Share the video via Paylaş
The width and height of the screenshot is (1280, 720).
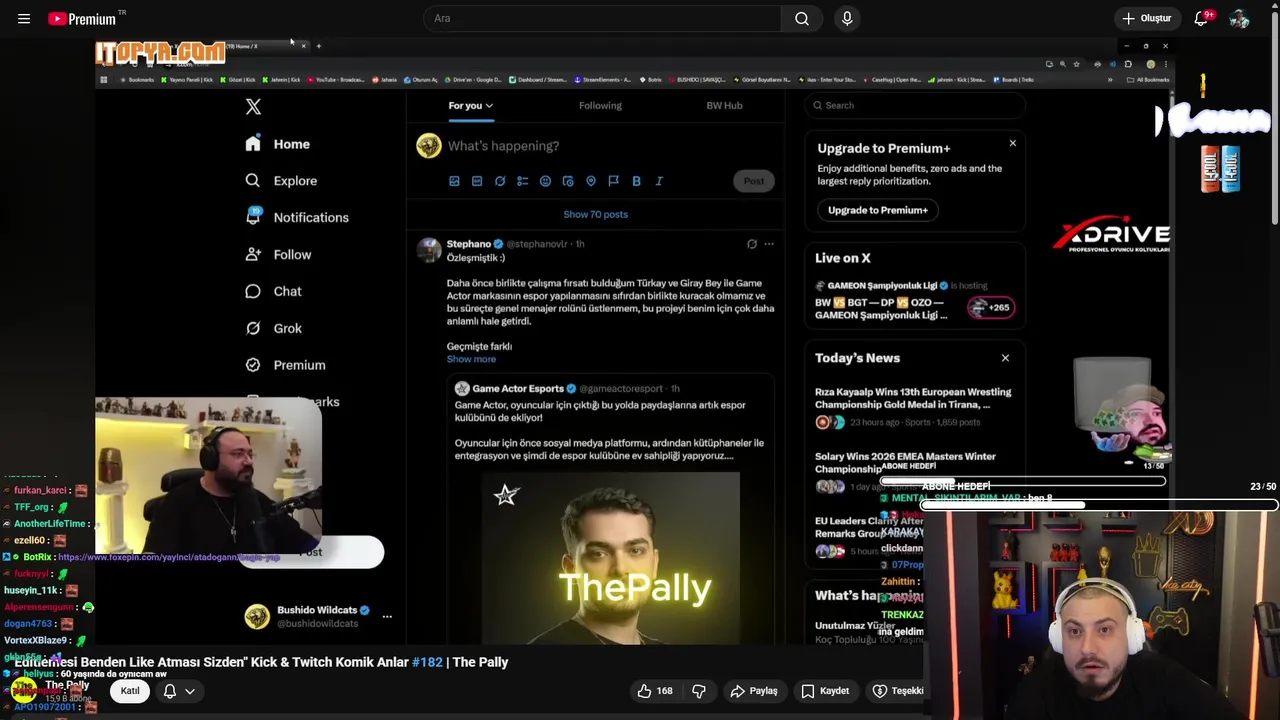(754, 691)
